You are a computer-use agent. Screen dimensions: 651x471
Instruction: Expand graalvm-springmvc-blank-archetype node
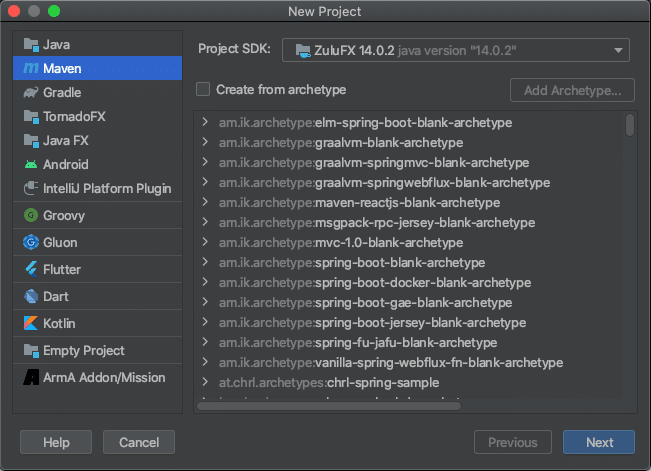[205, 162]
